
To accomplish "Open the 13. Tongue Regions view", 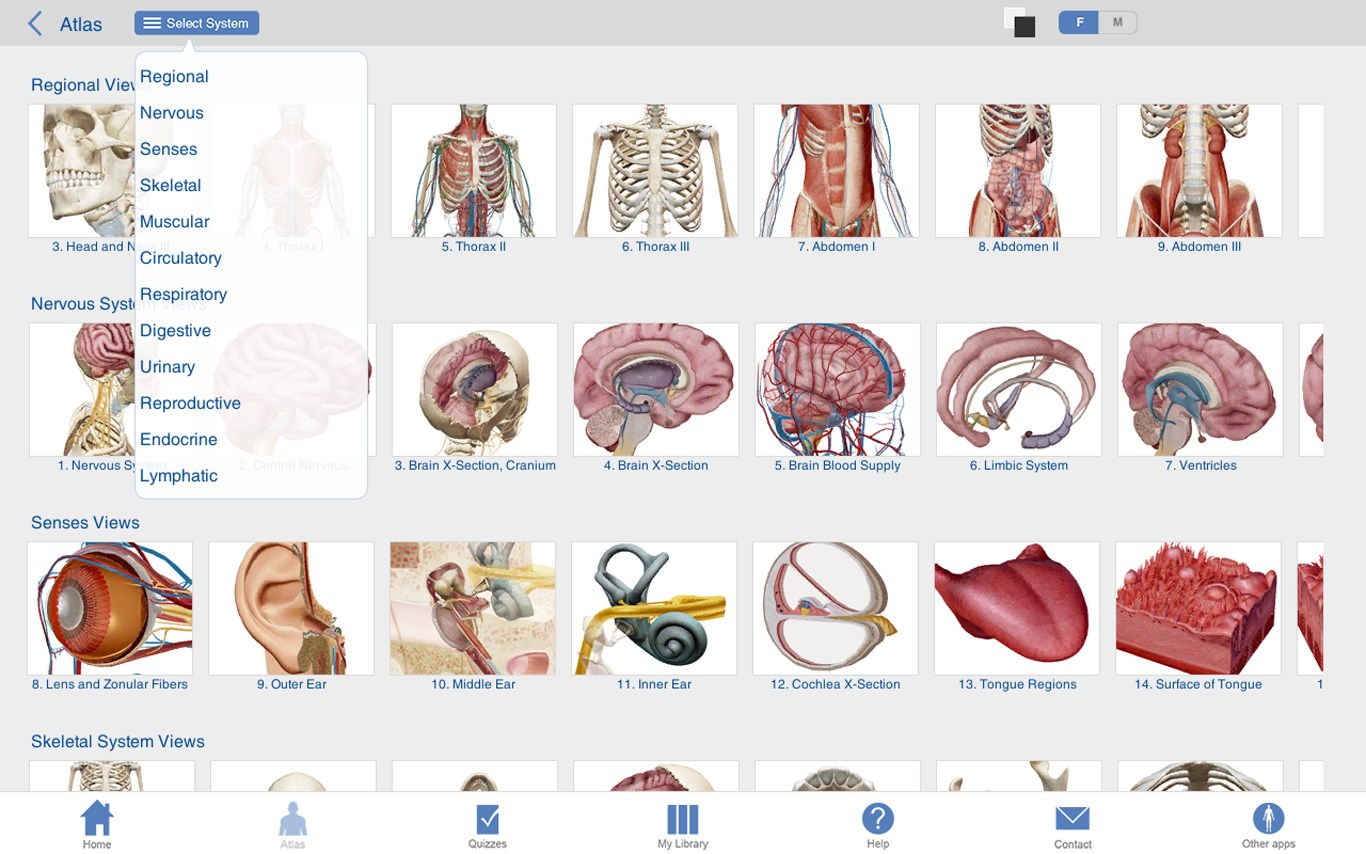I will coord(1017,609).
